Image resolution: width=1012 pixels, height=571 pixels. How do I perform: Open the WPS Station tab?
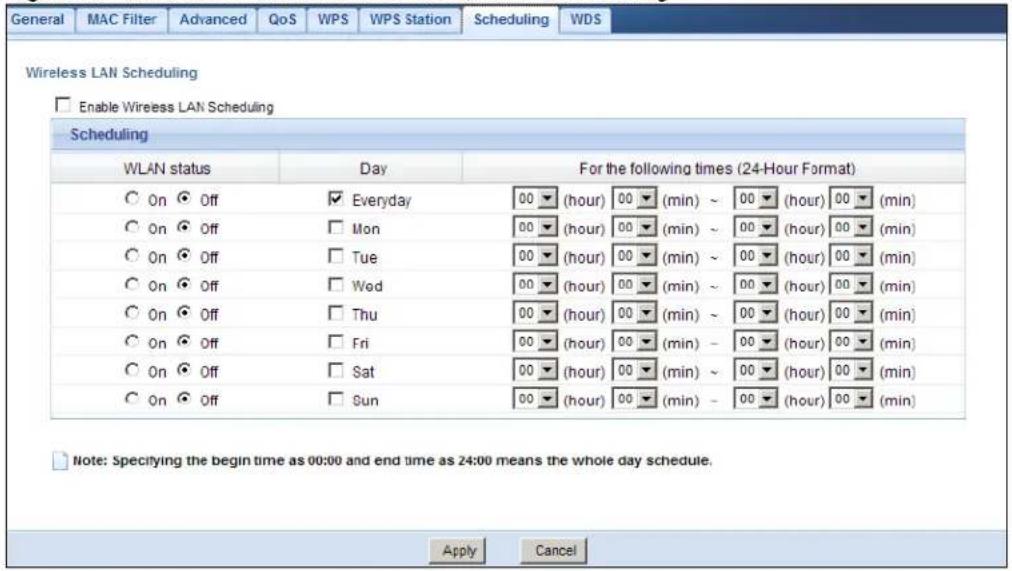click(410, 19)
